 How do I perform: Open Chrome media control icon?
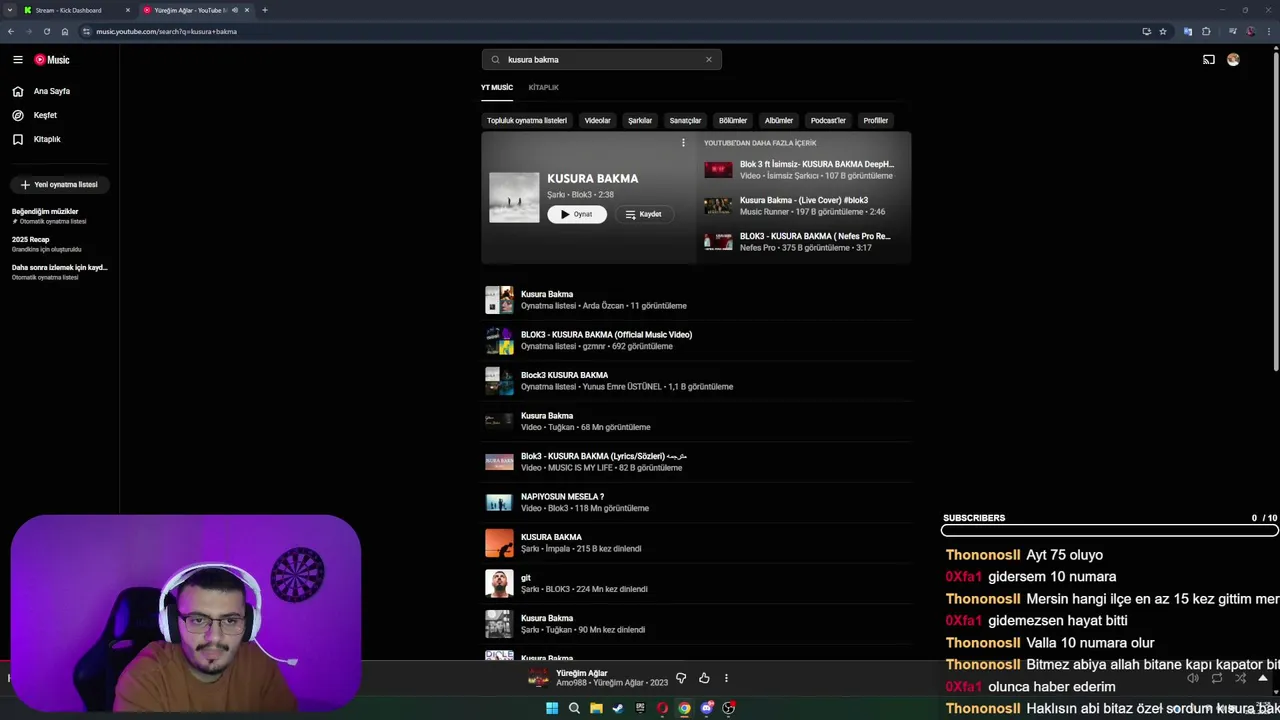1232,31
